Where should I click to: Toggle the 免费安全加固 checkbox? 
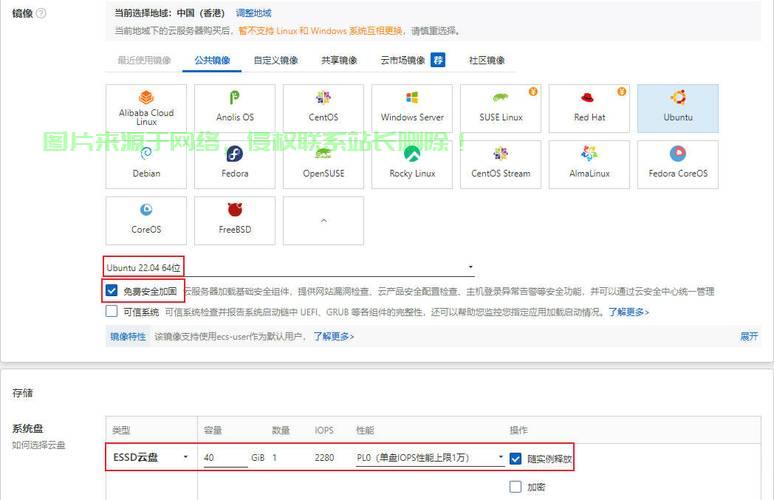click(112, 290)
